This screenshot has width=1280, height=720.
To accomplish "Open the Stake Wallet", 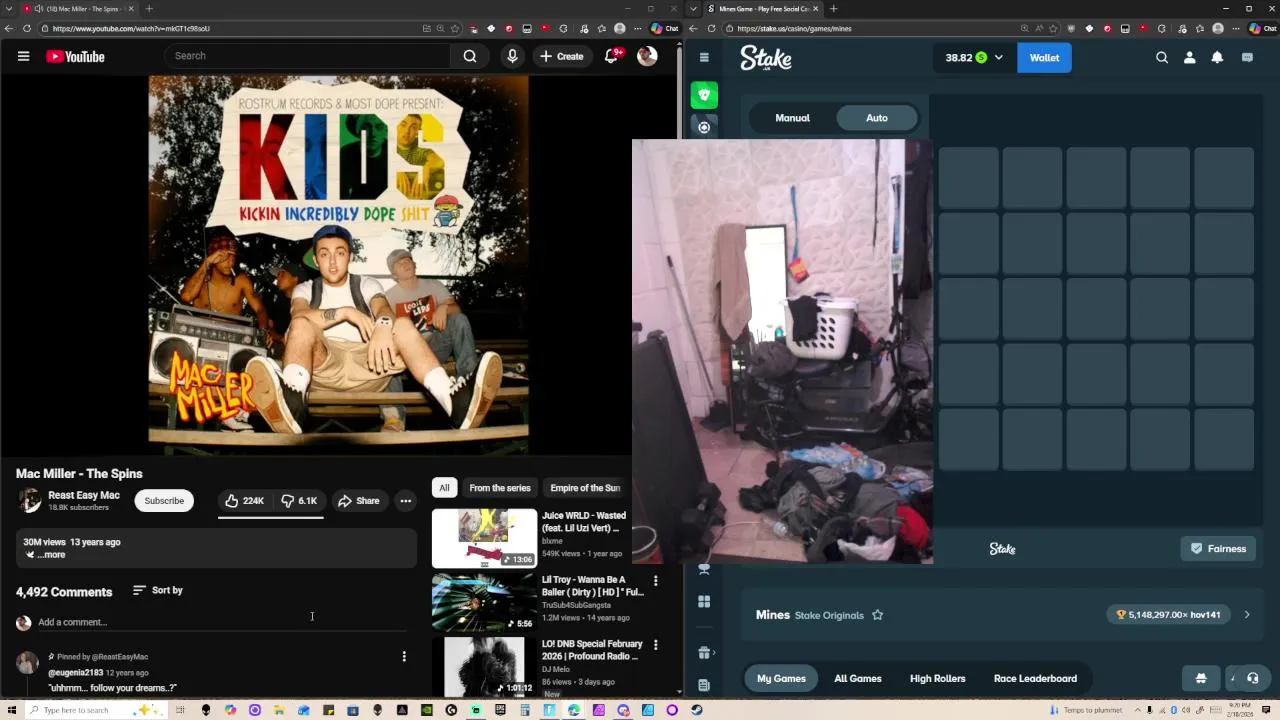I will point(1044,58).
